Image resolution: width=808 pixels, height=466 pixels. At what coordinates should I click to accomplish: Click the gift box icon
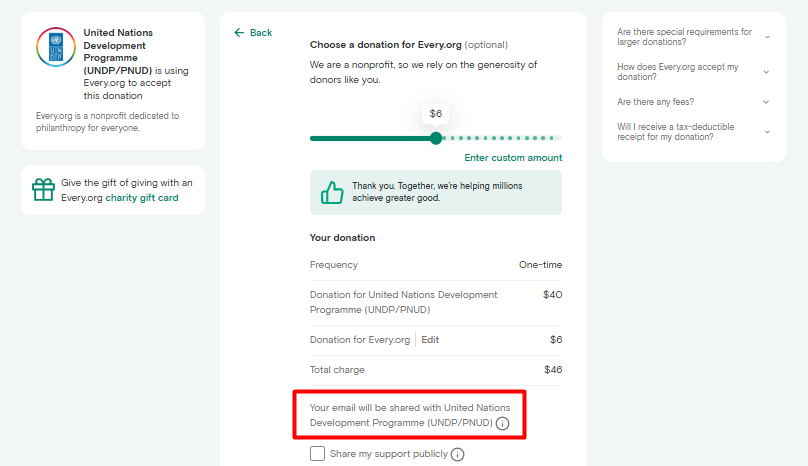point(43,190)
